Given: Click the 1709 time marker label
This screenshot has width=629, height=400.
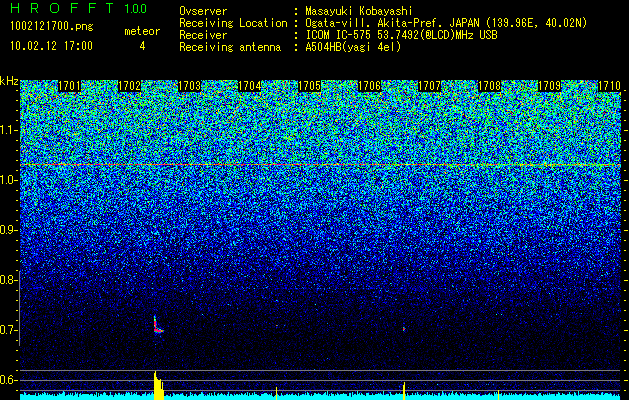Looking at the screenshot, I should pyautogui.click(x=550, y=86).
